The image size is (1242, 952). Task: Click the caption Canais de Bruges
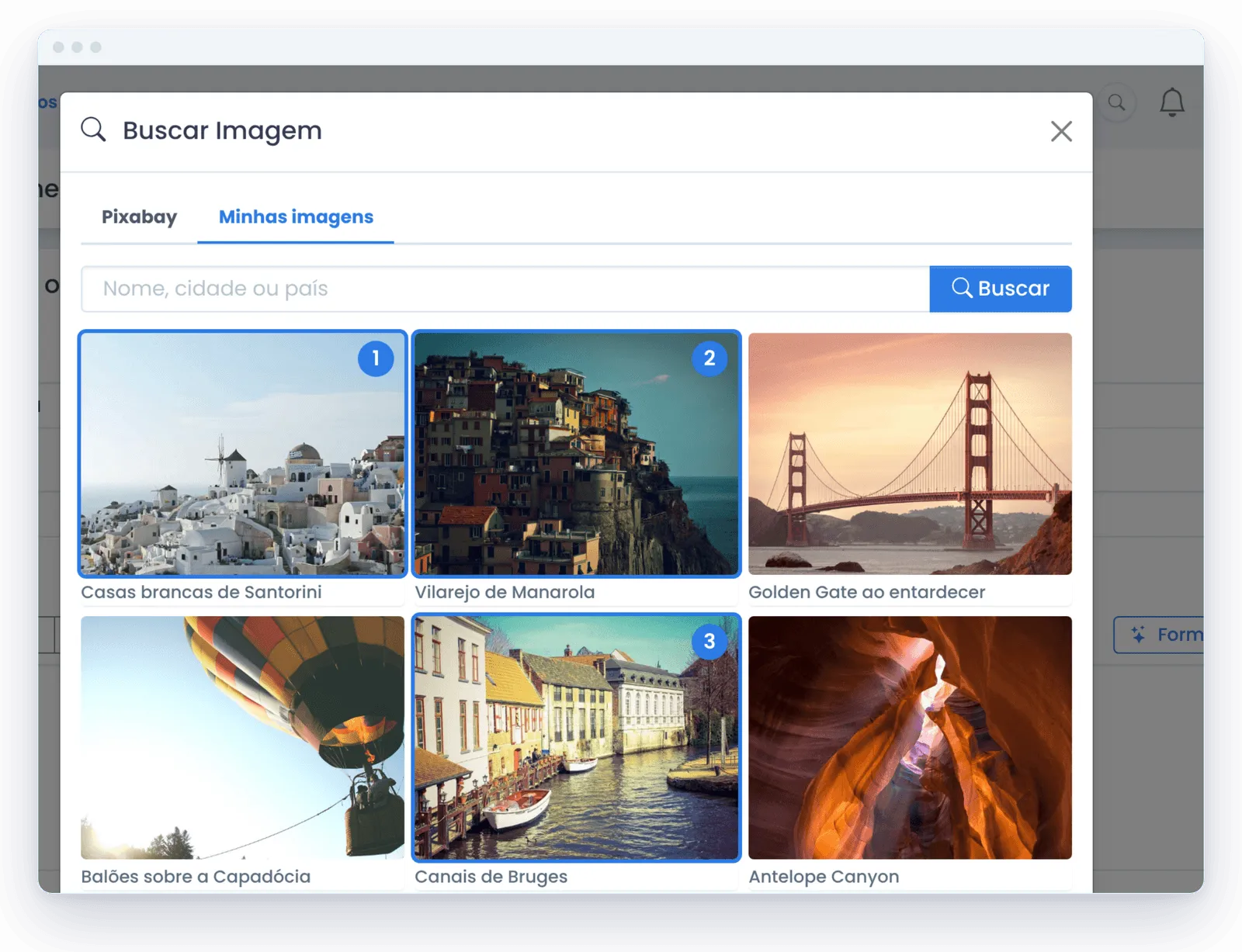click(491, 877)
